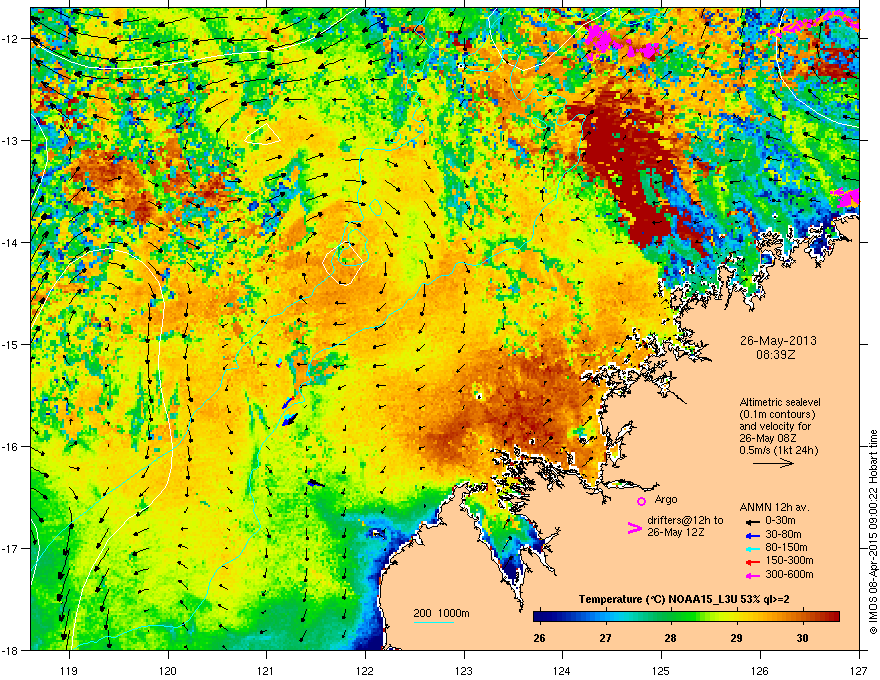
Task: Click the '0.5m/s (1kt 24h)' scale text
Action: [x=778, y=451]
